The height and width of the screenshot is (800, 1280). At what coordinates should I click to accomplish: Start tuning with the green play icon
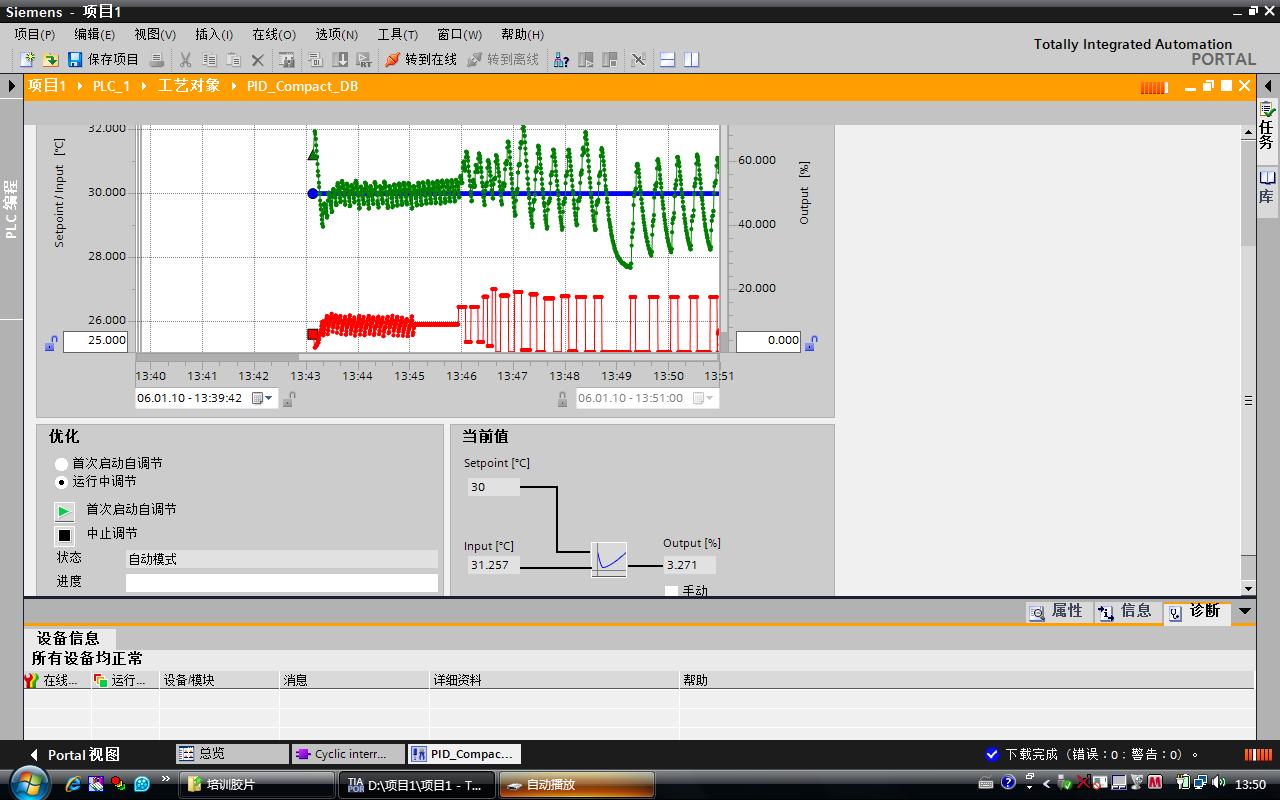64,511
